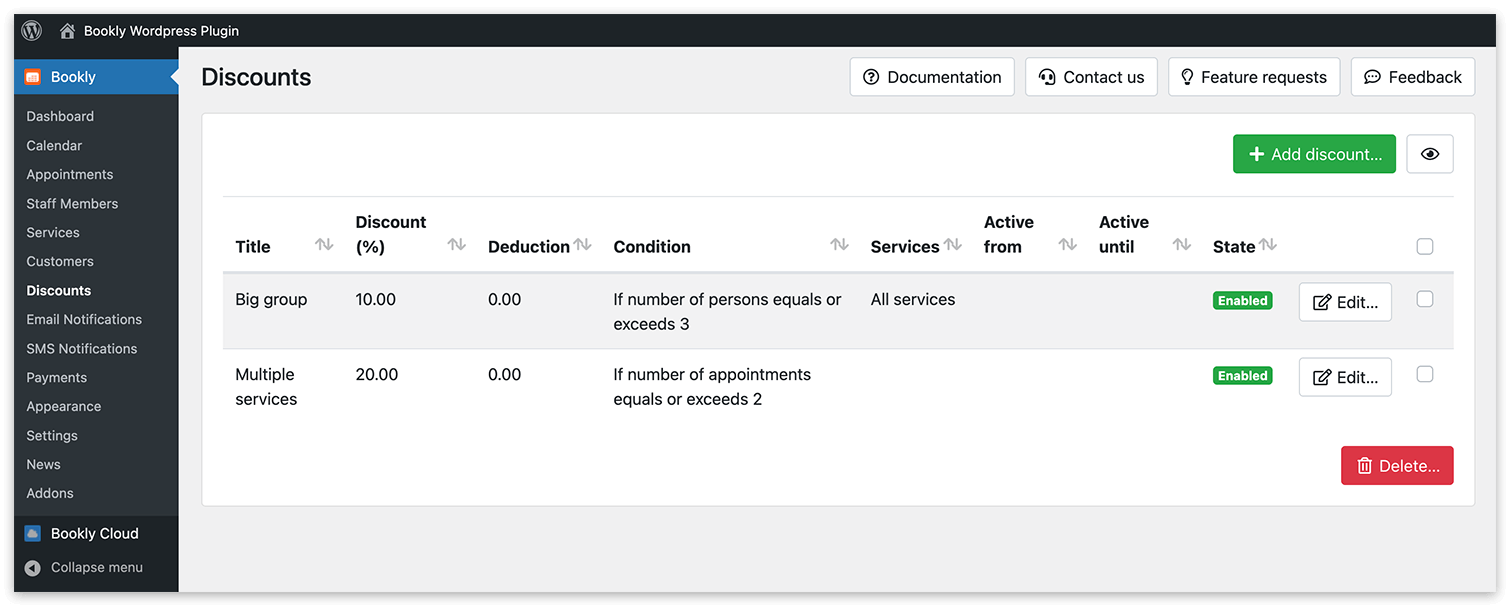Navigate to Services in sidebar
This screenshot has height=606, width=1510.
coord(53,232)
